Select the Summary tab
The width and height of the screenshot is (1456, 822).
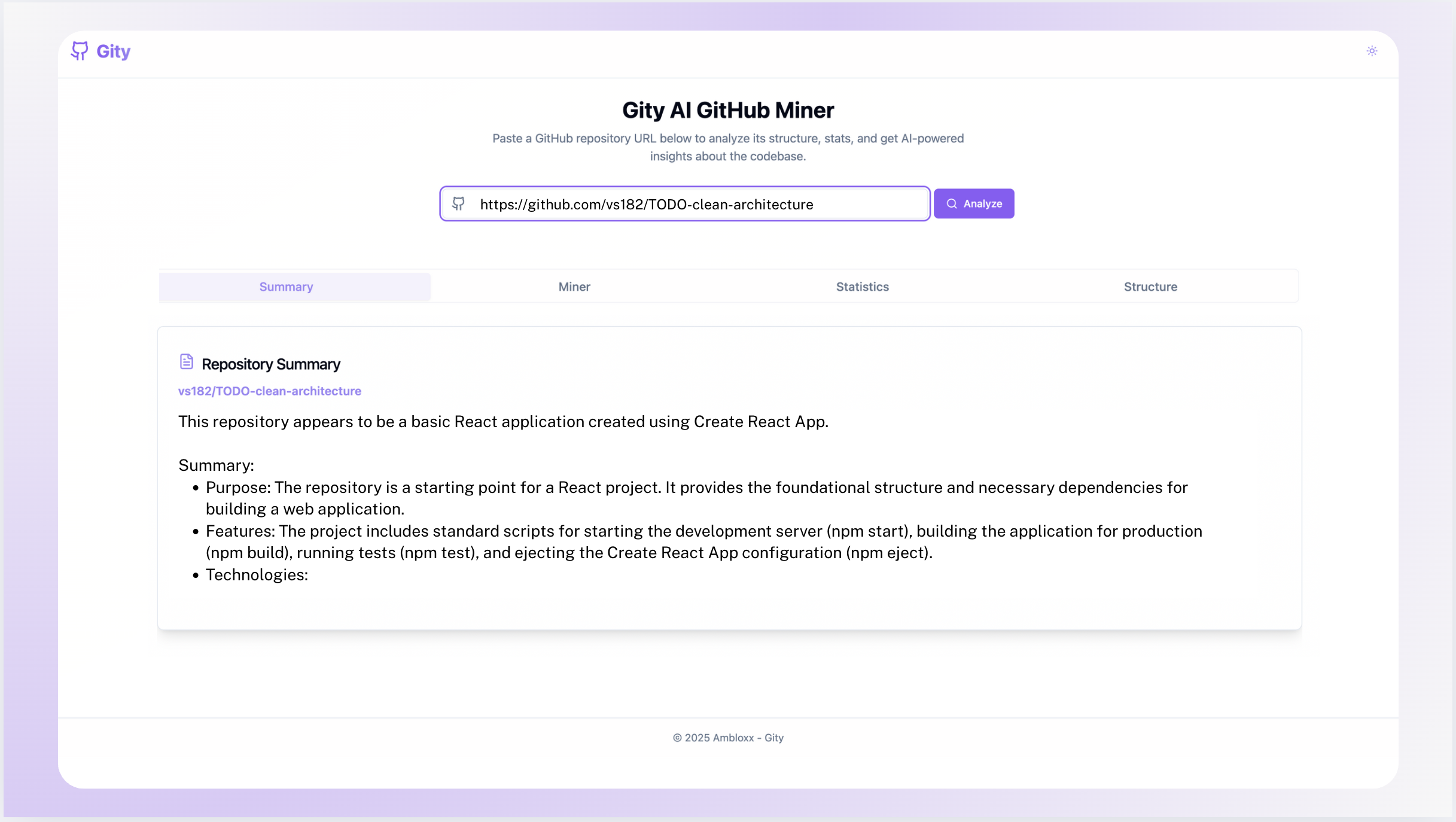tap(286, 287)
